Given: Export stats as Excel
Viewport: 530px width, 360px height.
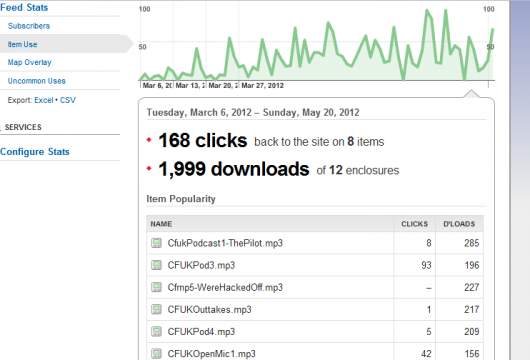Looking at the screenshot, I should (44, 100).
